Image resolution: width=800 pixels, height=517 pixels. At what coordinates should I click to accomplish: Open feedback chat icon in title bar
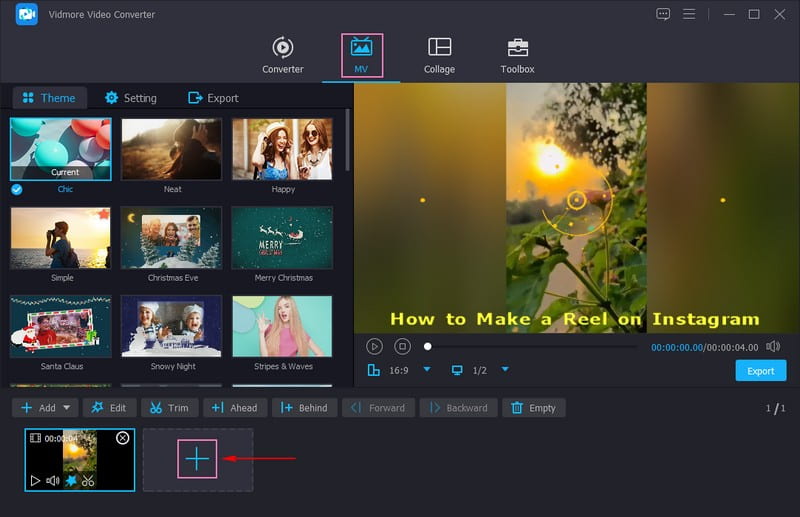pos(663,14)
